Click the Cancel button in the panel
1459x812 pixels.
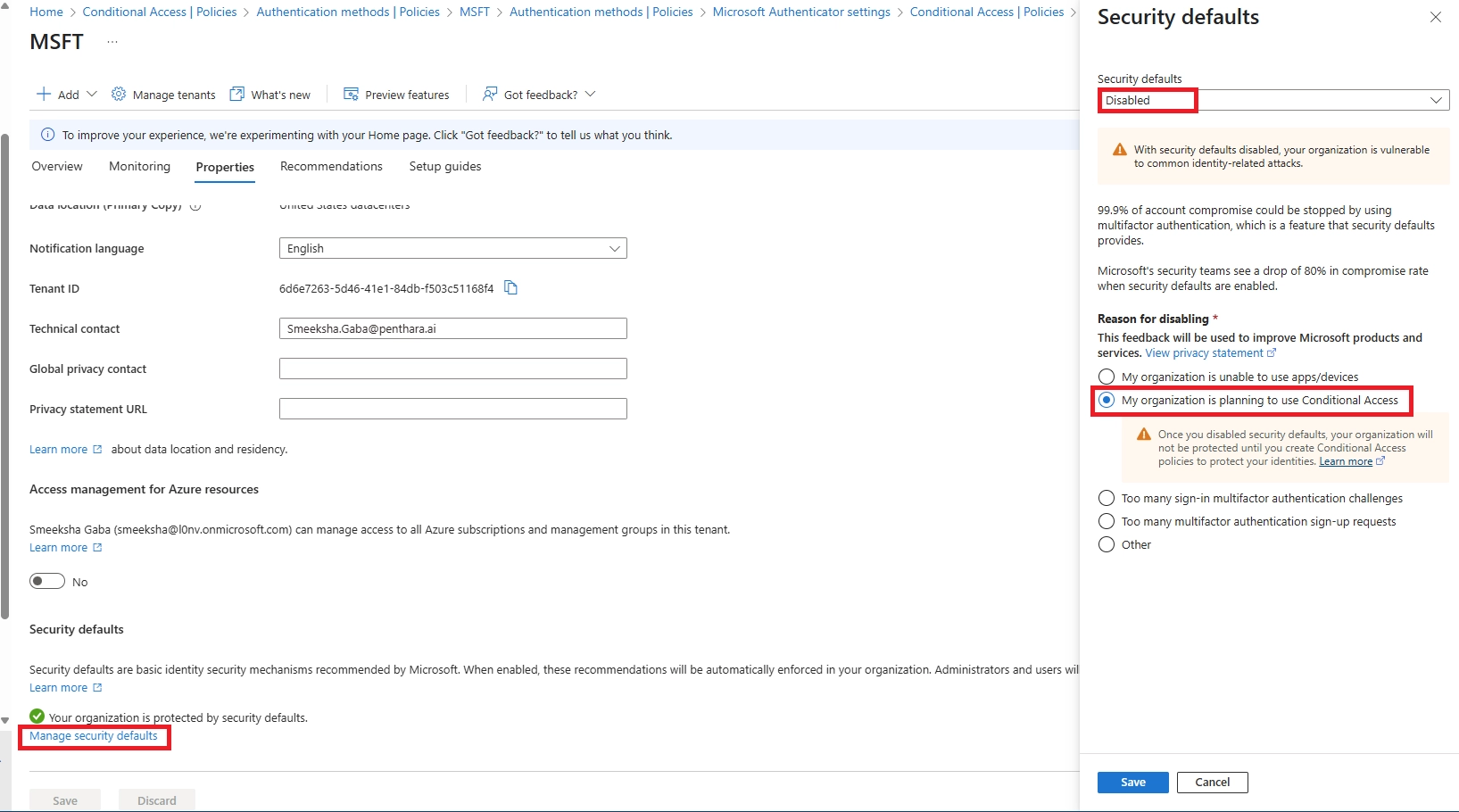(x=1213, y=782)
